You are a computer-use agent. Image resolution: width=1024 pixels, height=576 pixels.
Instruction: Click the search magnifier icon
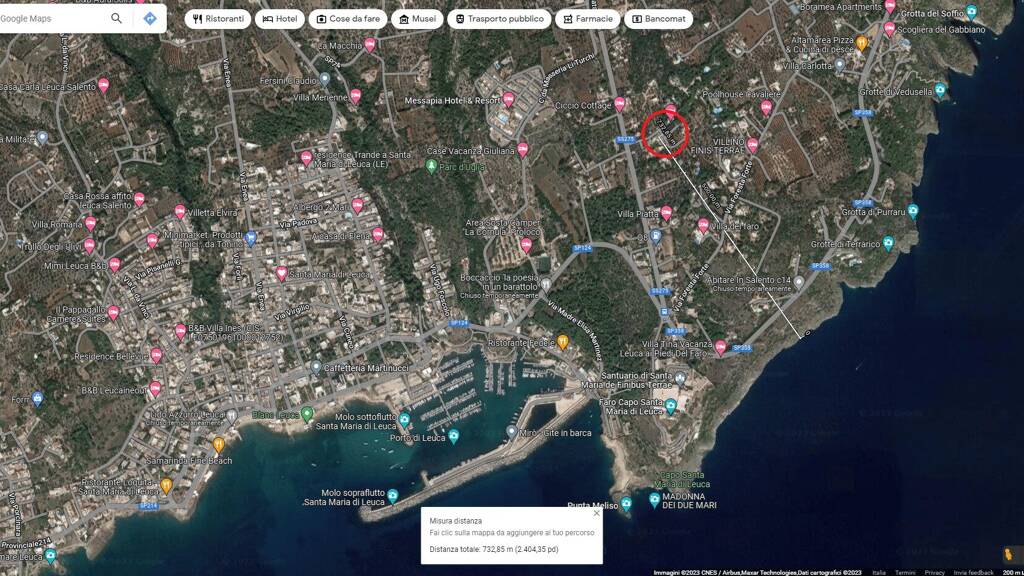(117, 18)
